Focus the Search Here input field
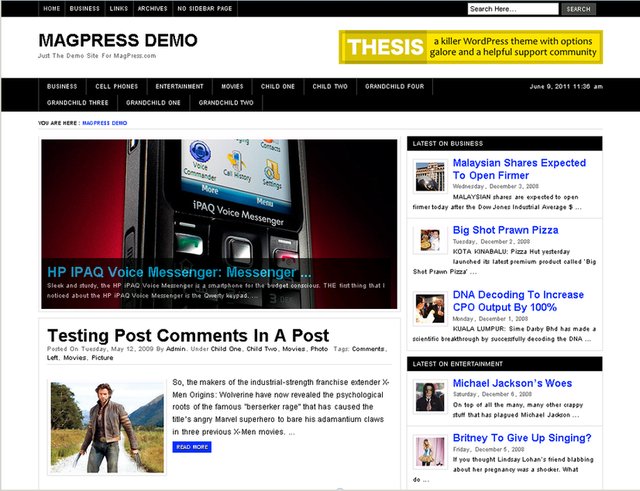The image size is (640, 491). [x=513, y=9]
